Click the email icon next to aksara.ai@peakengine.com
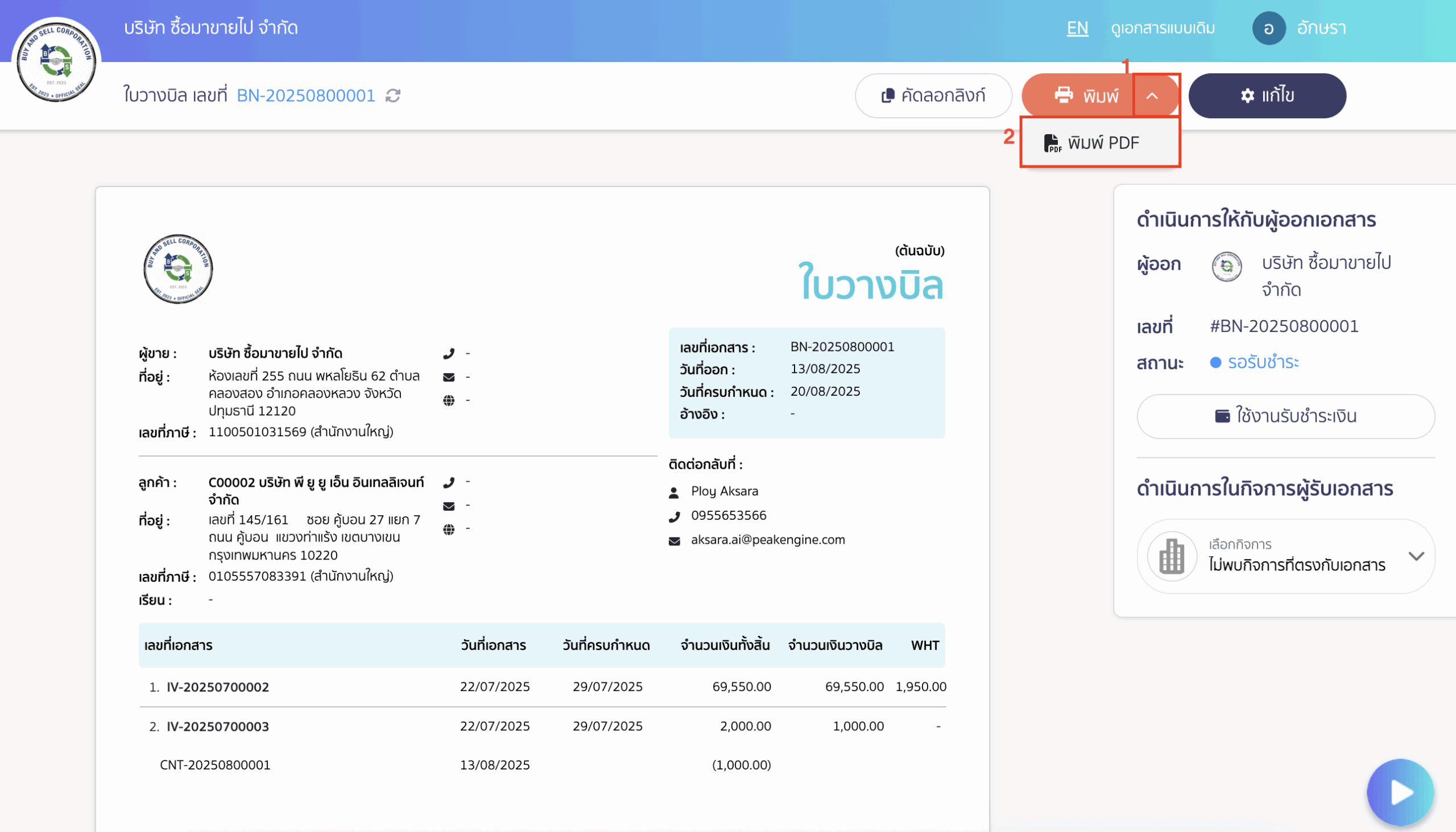 tap(675, 541)
